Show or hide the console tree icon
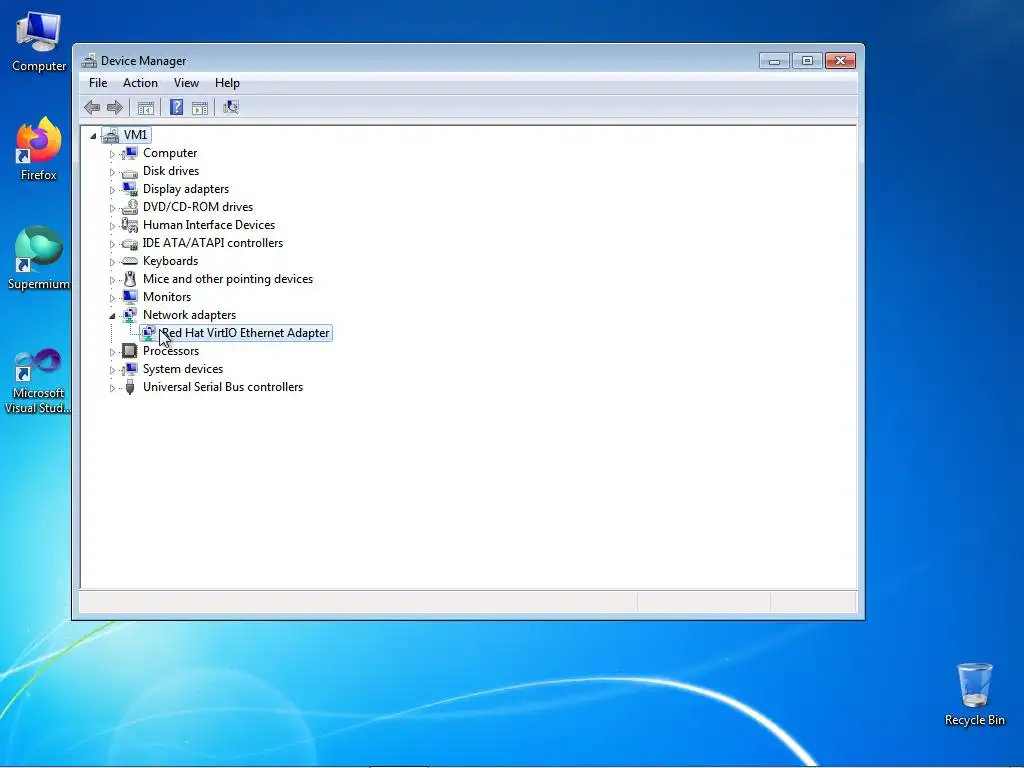This screenshot has width=1024, height=768. pyautogui.click(x=146, y=108)
